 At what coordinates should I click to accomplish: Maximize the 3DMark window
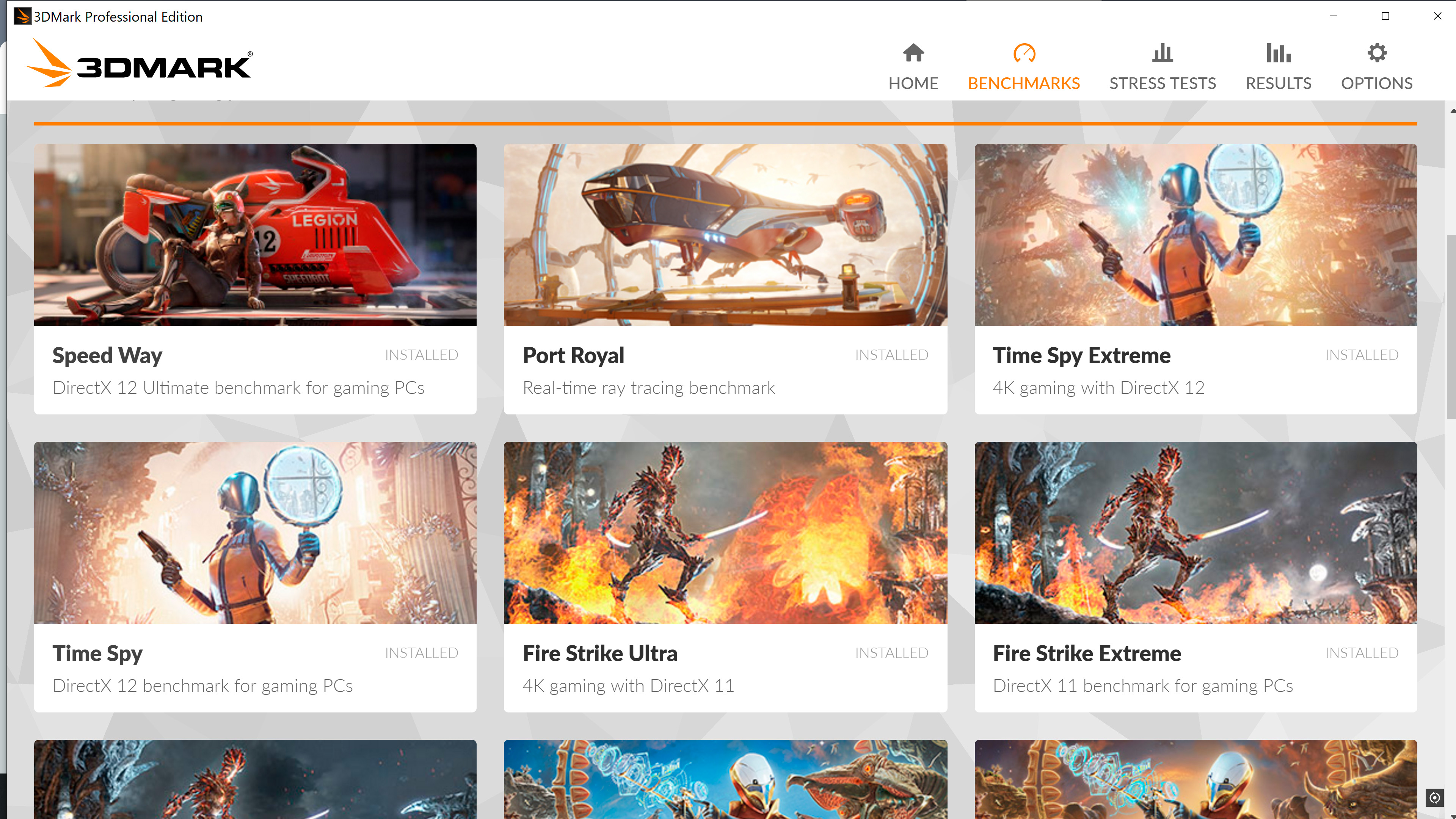click(1385, 16)
